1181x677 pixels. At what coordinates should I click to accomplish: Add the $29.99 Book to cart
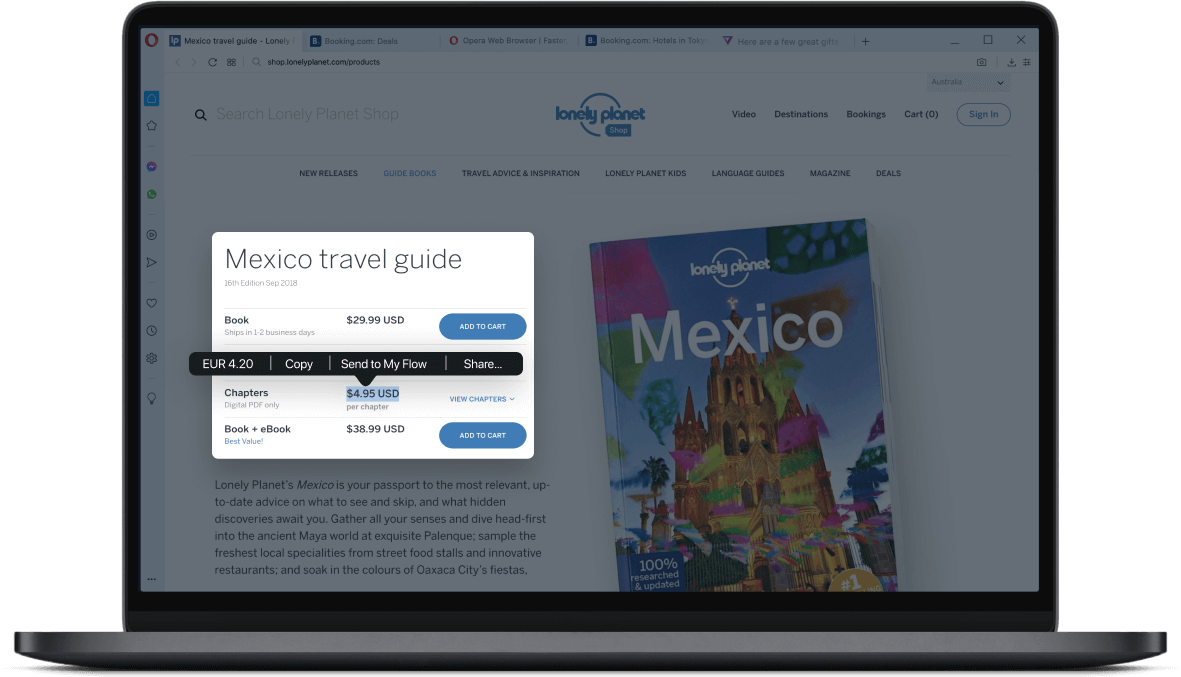tap(482, 326)
